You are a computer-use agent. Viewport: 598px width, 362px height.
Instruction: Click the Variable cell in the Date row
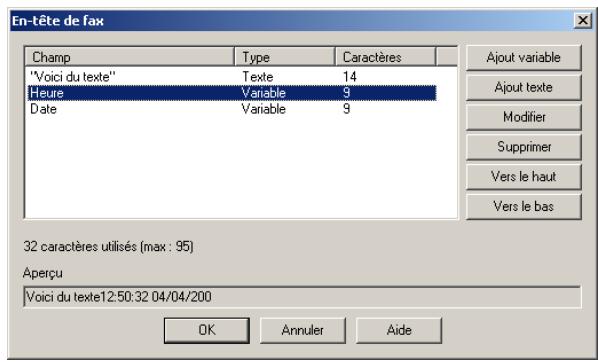pyautogui.click(x=264, y=109)
